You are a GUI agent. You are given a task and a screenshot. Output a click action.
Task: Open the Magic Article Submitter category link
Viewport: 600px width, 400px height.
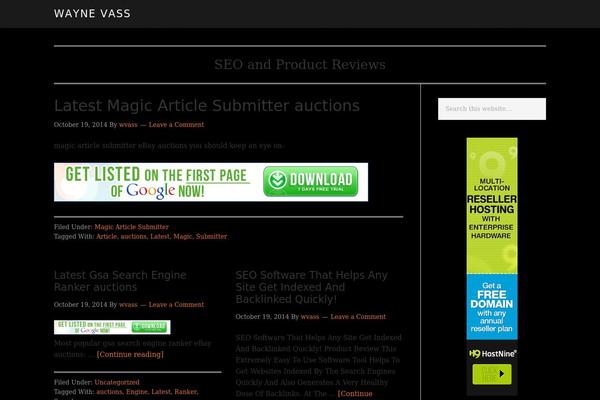(131, 227)
